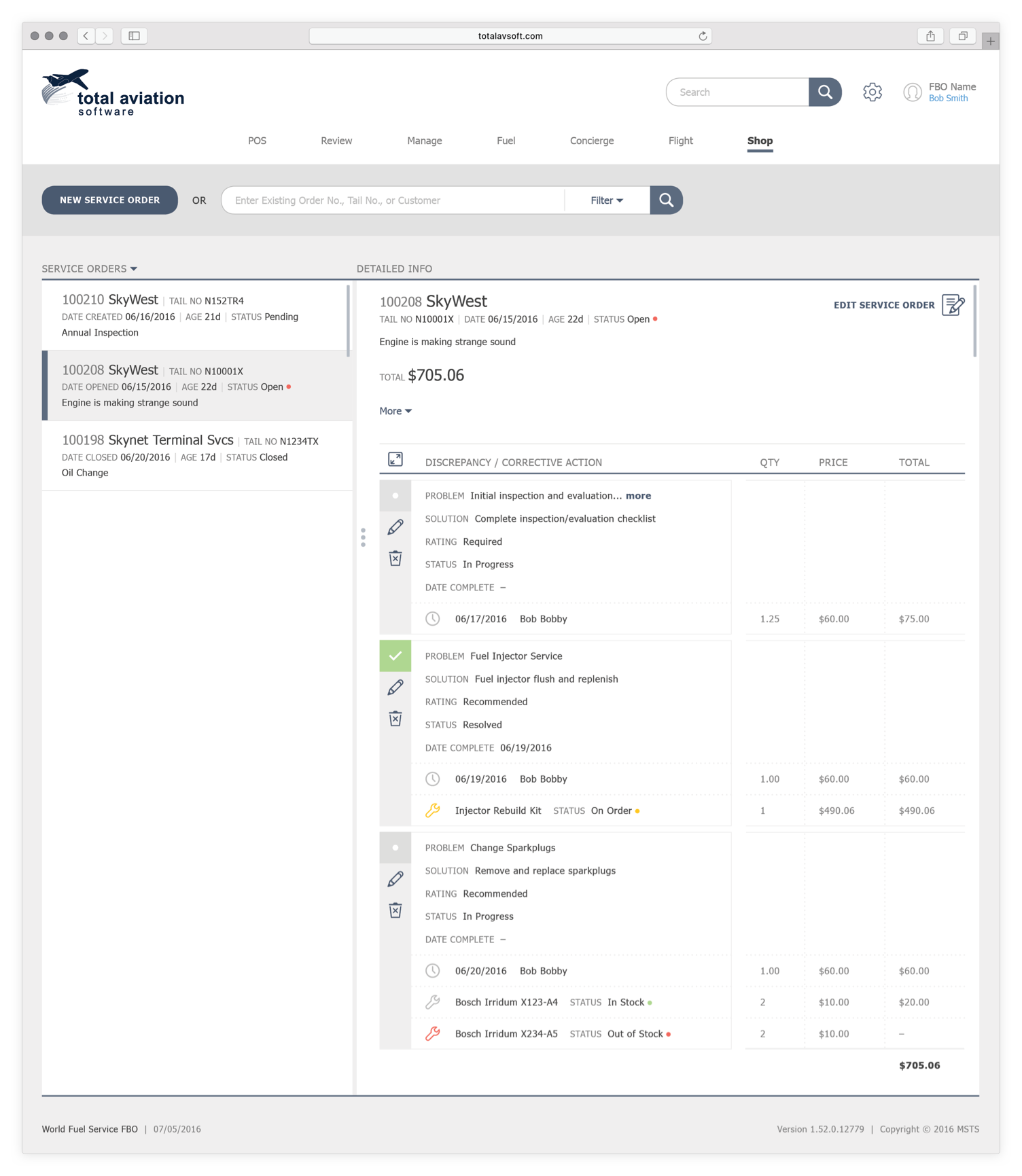Click browser sidebar toggle icon
The height and width of the screenshot is (1176, 1022).
coord(135,36)
